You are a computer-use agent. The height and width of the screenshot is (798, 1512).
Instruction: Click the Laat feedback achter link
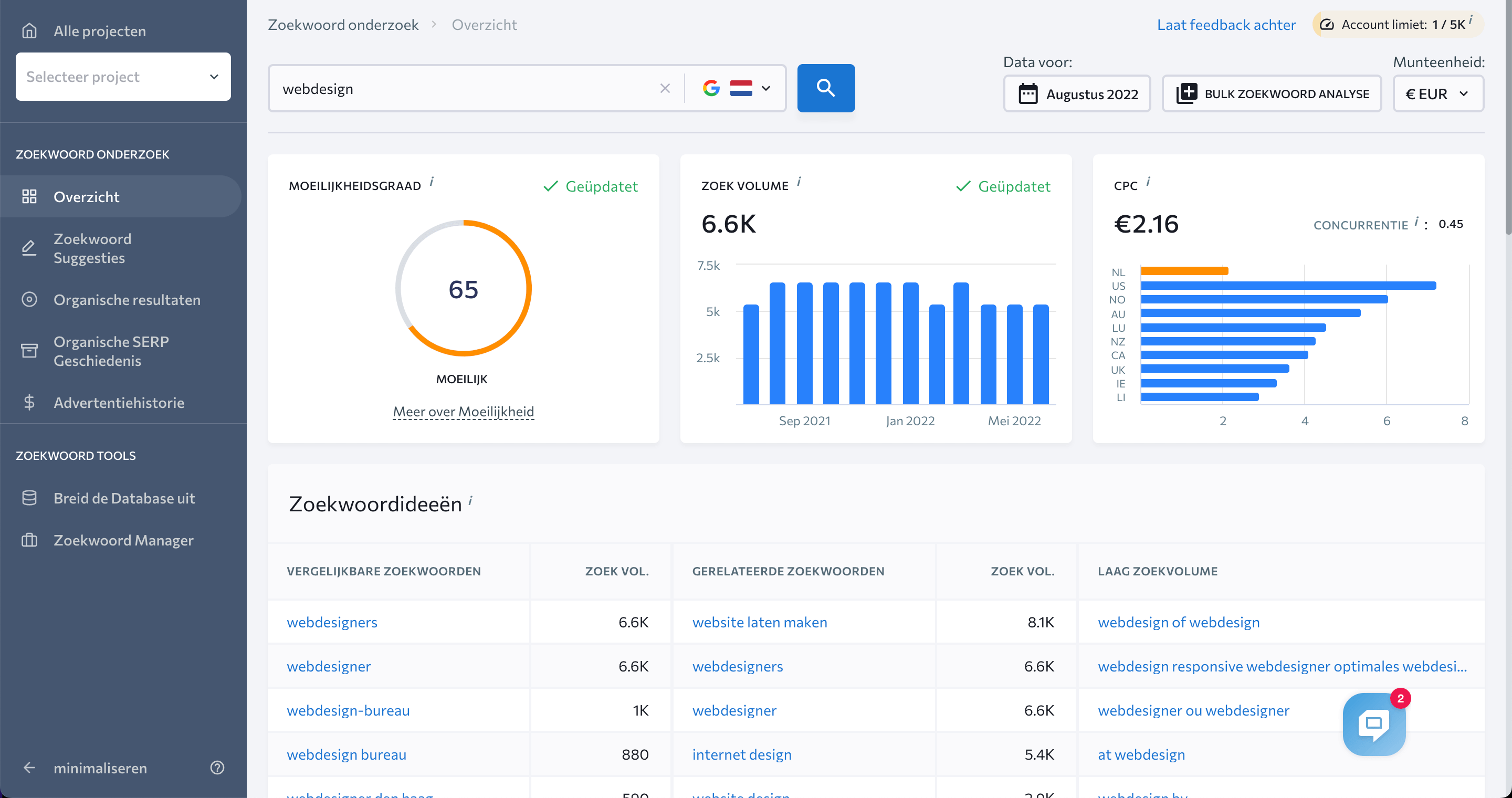coord(1226,25)
